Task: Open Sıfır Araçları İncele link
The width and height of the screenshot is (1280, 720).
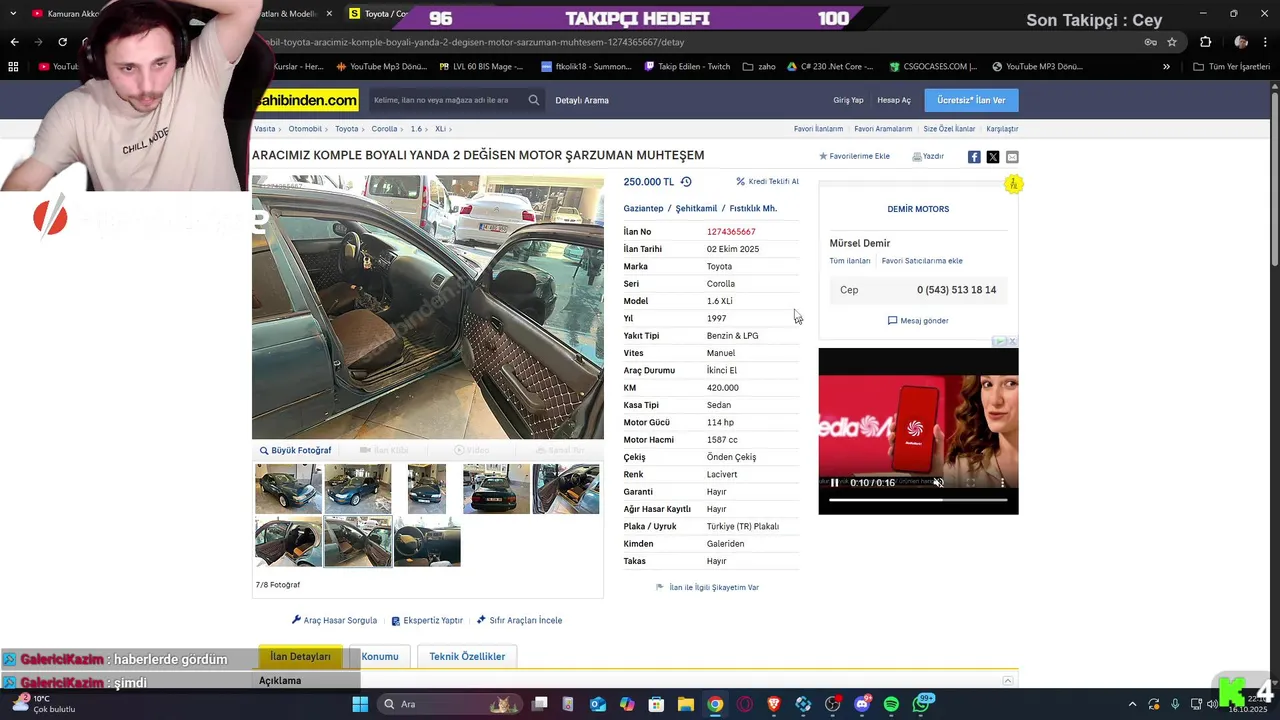Action: 520,620
